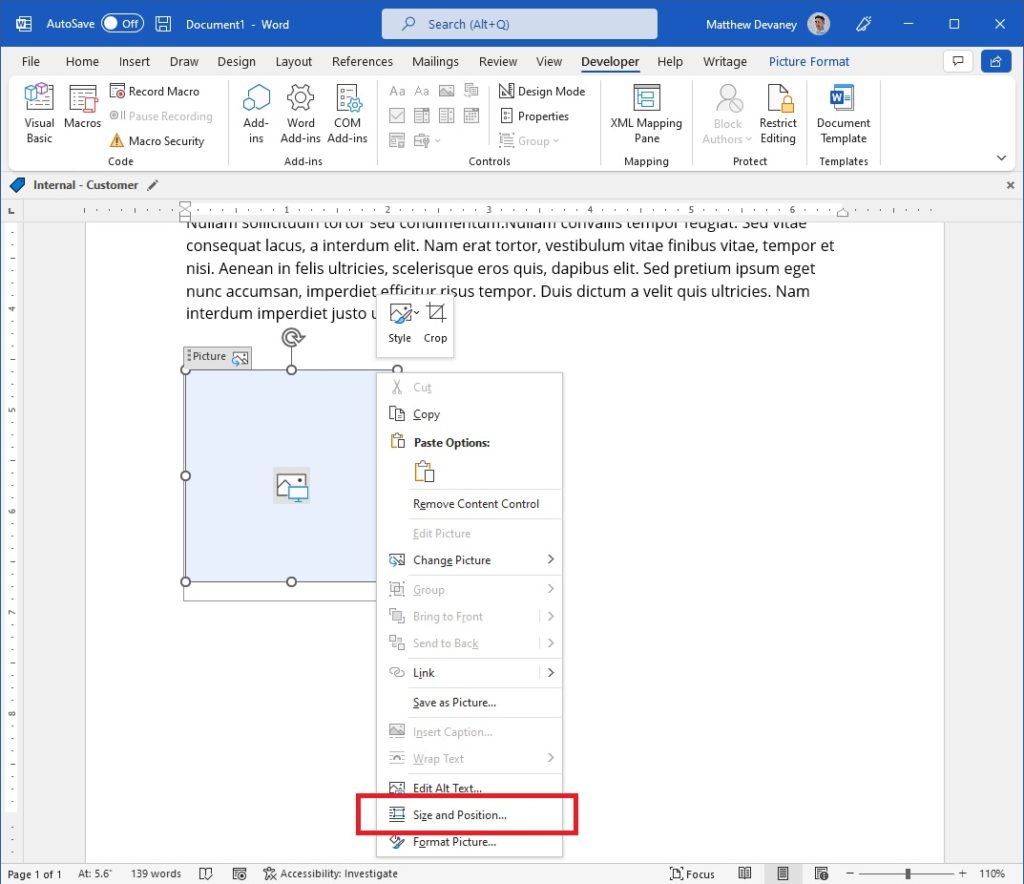
Task: Click the Restrict Editing icon
Action: [x=778, y=98]
